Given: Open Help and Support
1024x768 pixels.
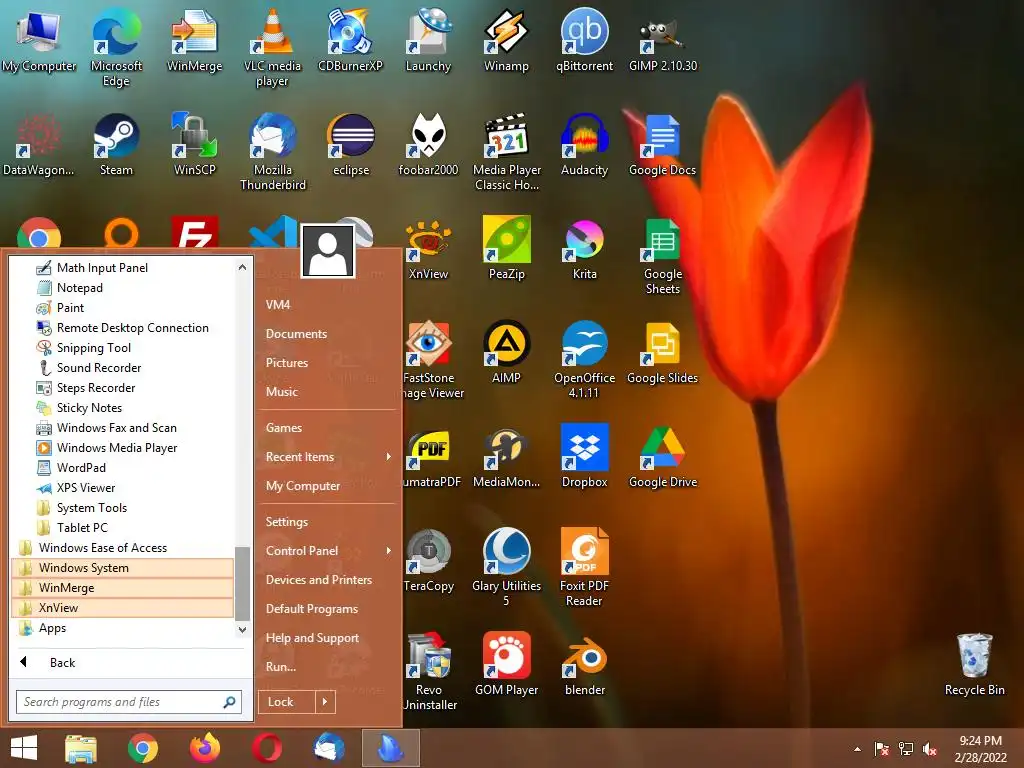Looking at the screenshot, I should [x=312, y=638].
